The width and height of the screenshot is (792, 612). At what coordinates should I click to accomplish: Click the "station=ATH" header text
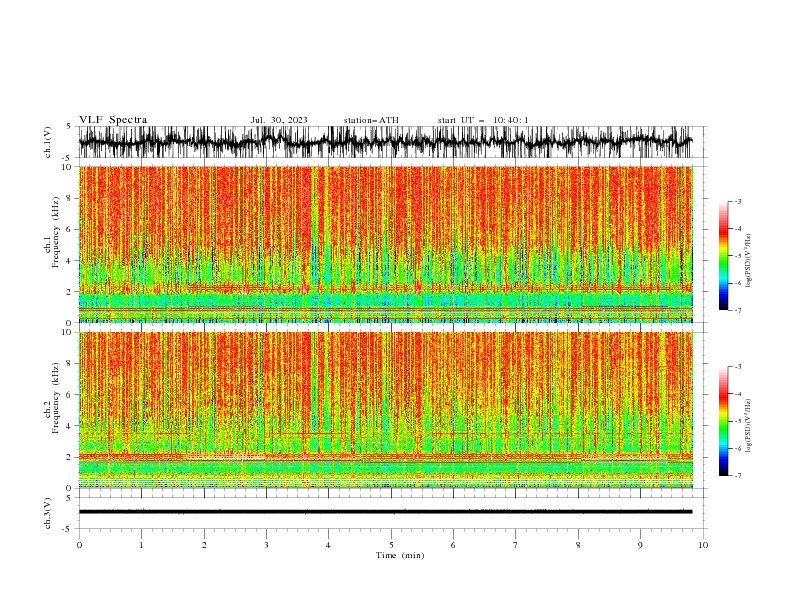click(x=371, y=120)
